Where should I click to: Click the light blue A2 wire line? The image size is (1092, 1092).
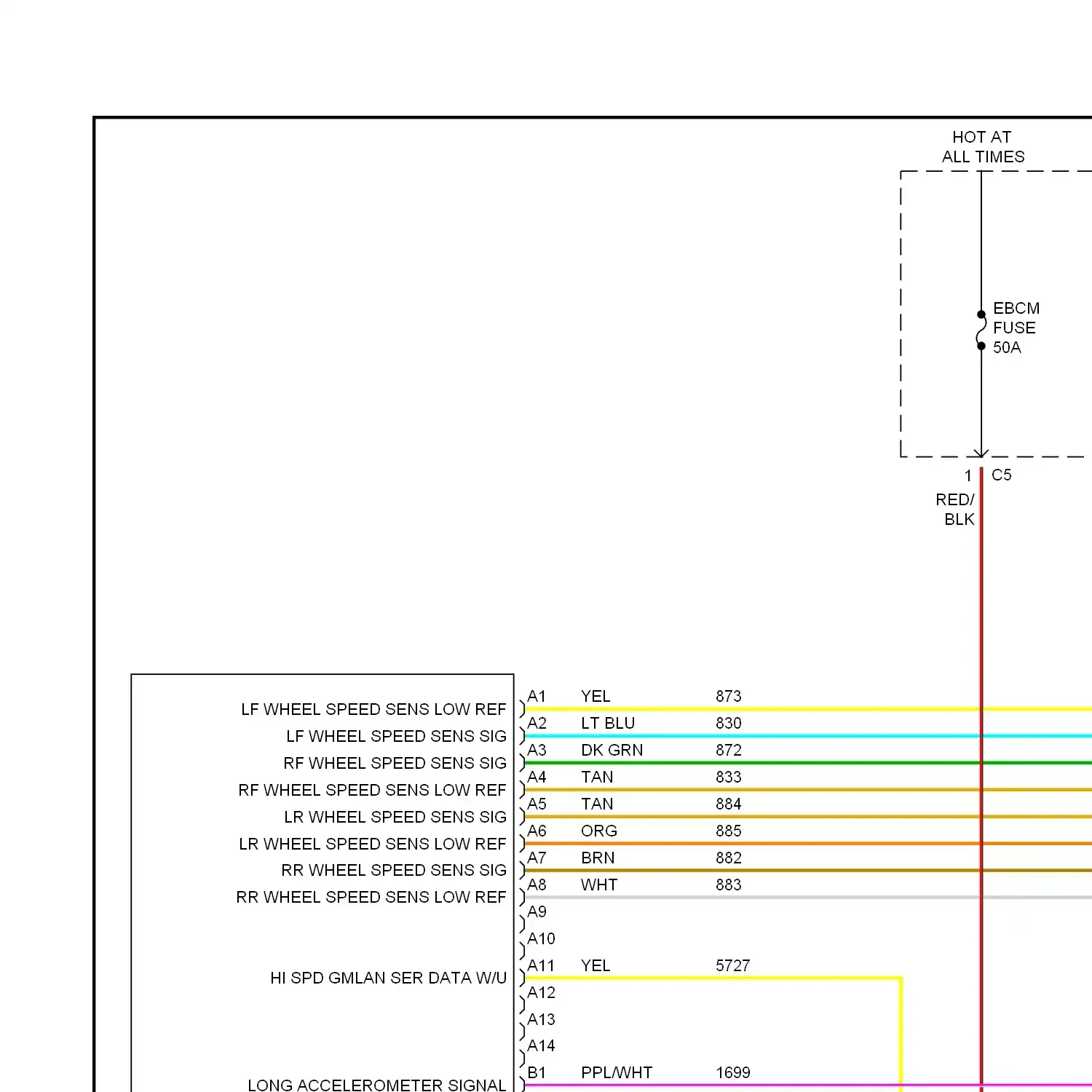tap(808, 736)
